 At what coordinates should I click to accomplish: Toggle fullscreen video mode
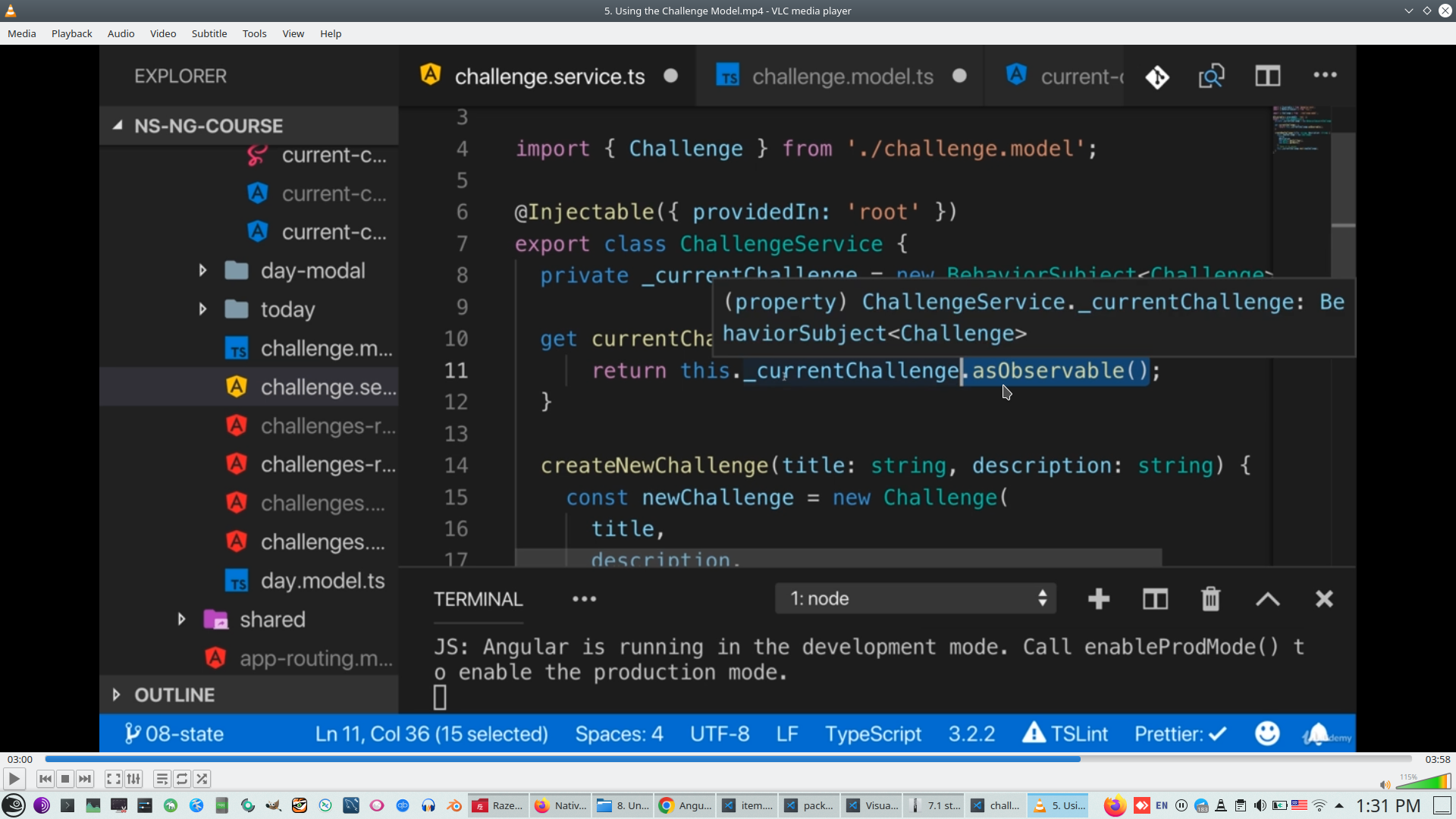[x=113, y=779]
